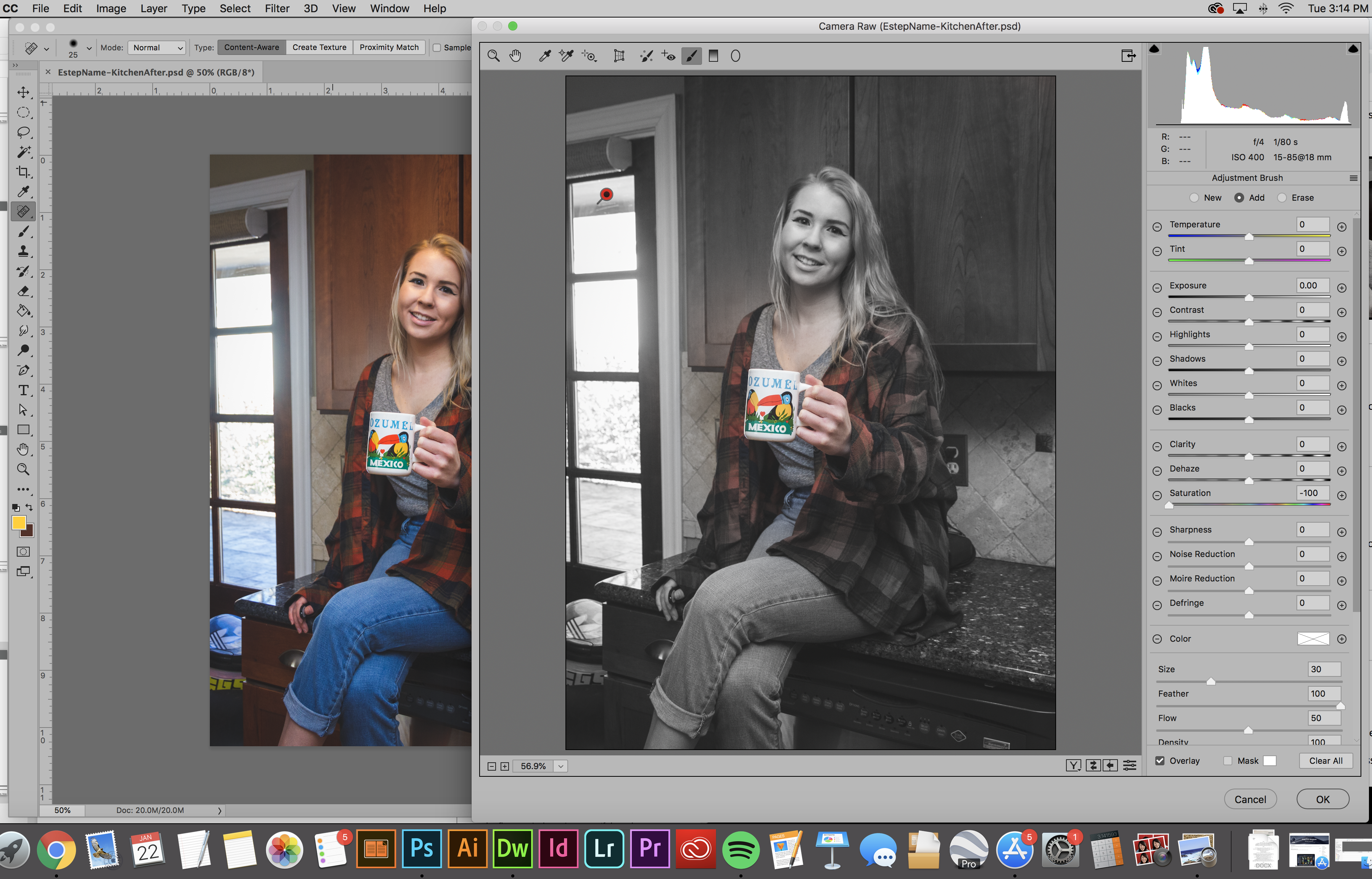1372x879 pixels.
Task: Select the Type tool
Action: click(23, 390)
